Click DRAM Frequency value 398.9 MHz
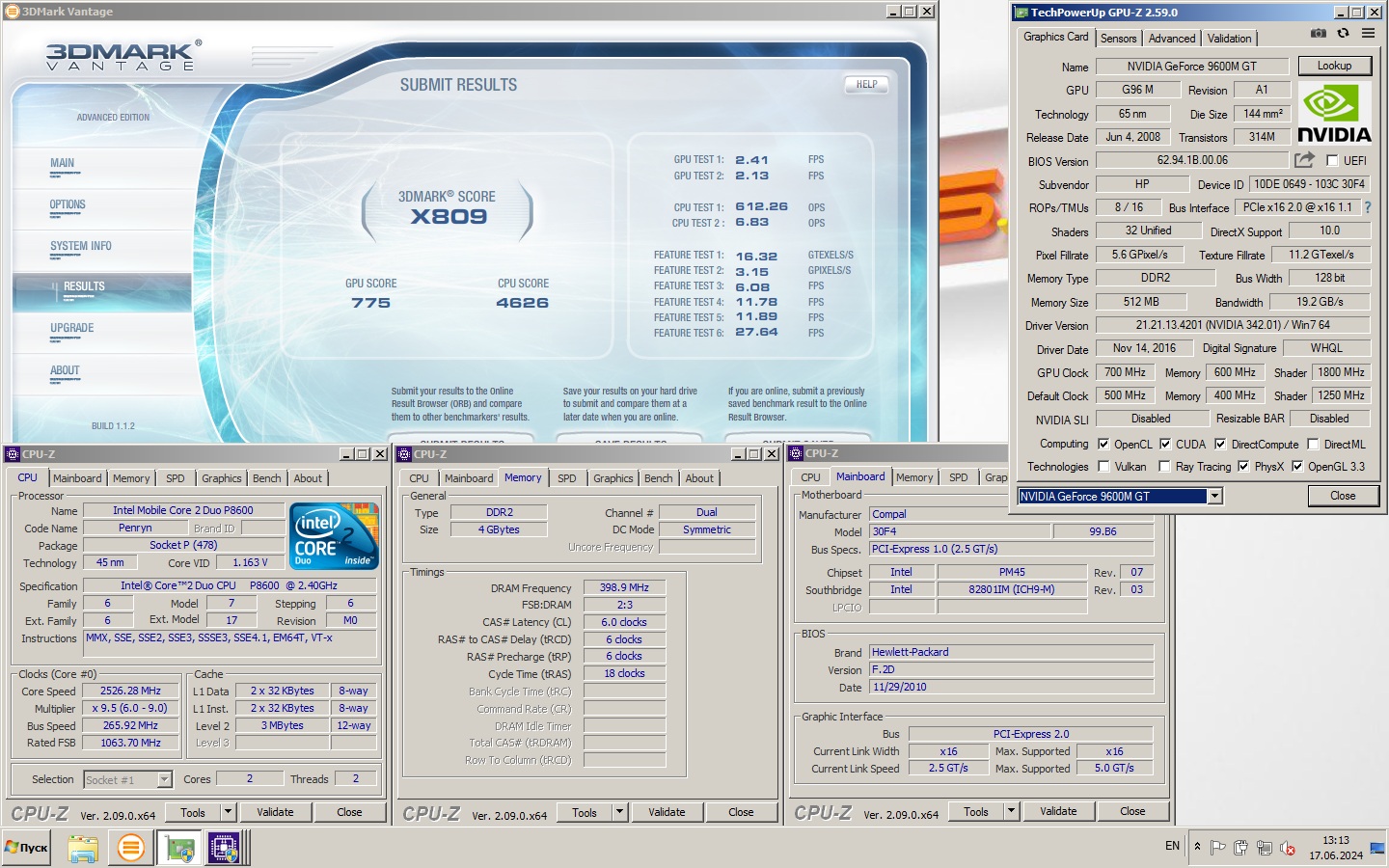The width and height of the screenshot is (1389, 868). pos(624,587)
